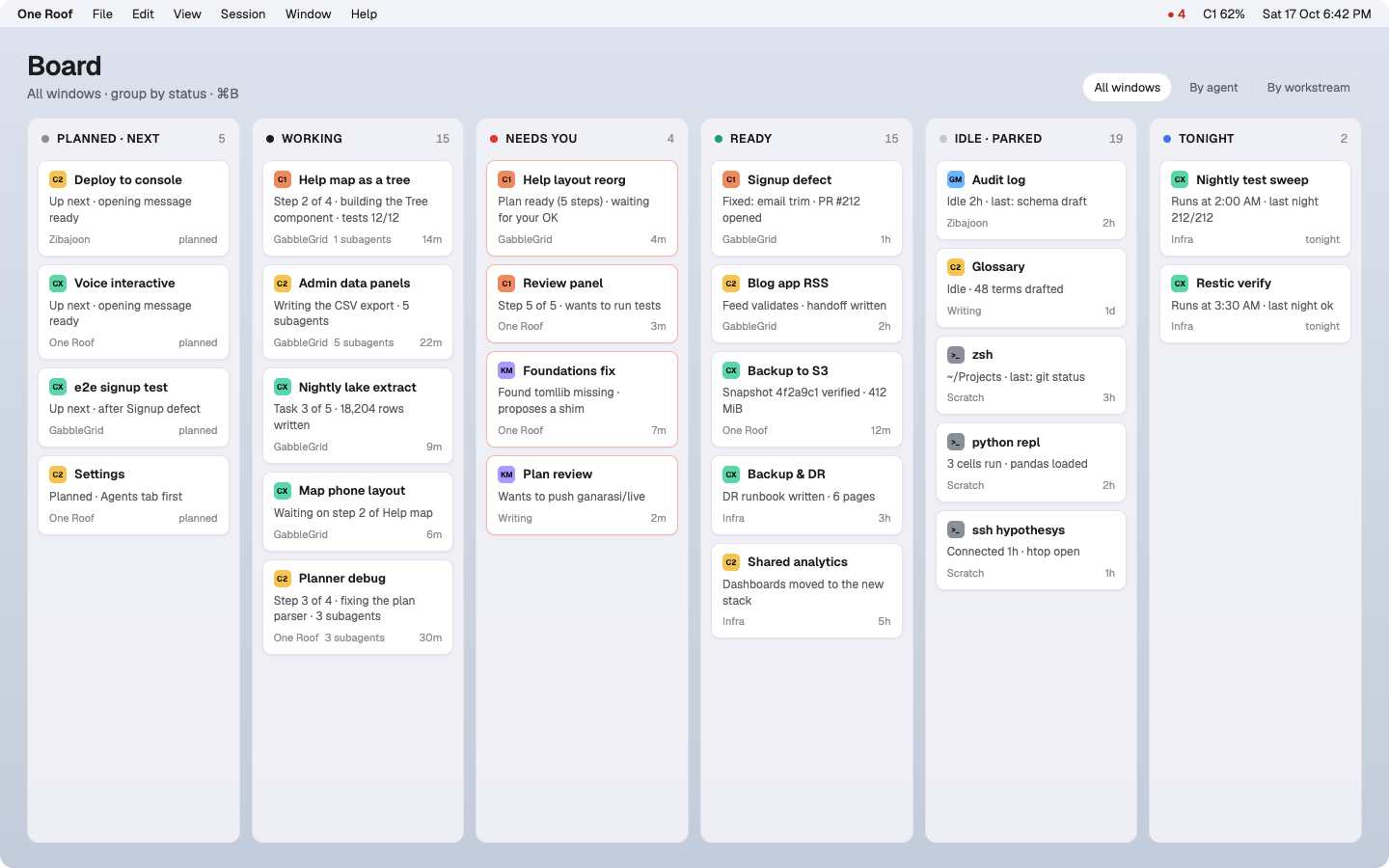Click the C2 agent badge on Deploy to console

click(x=58, y=179)
